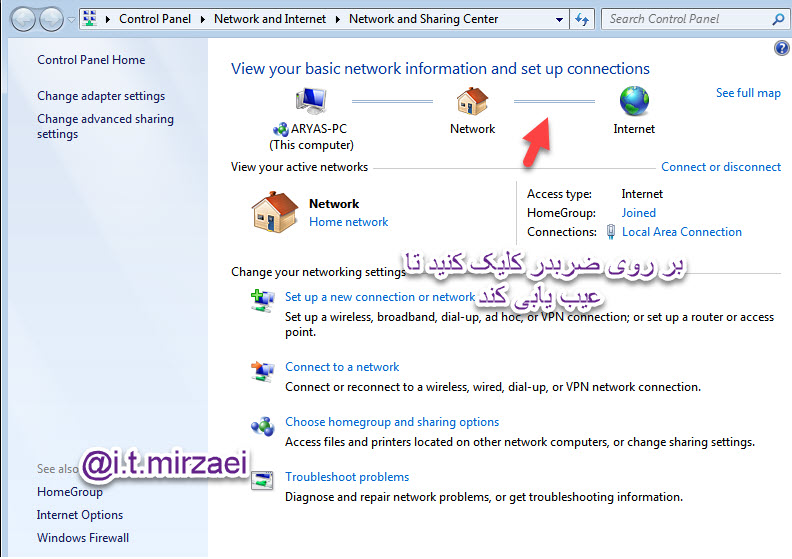Open Local Area Connection status link
Image resolution: width=792 pixels, height=559 pixels.
tap(682, 232)
